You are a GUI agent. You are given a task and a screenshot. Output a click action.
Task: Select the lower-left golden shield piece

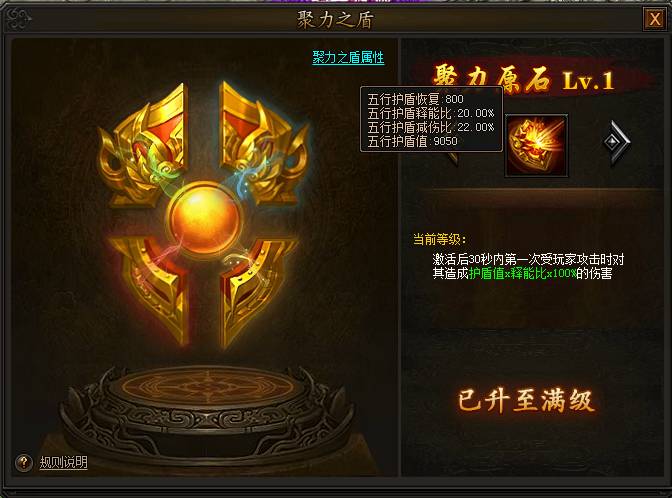(x=150, y=288)
